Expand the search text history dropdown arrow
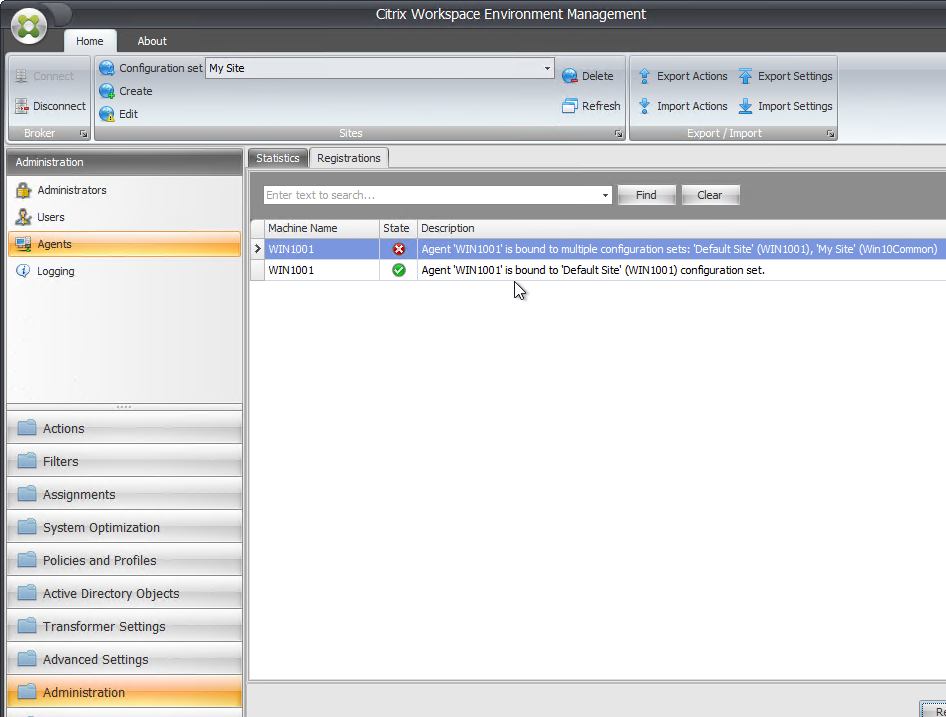Image resolution: width=946 pixels, height=717 pixels. pos(605,195)
